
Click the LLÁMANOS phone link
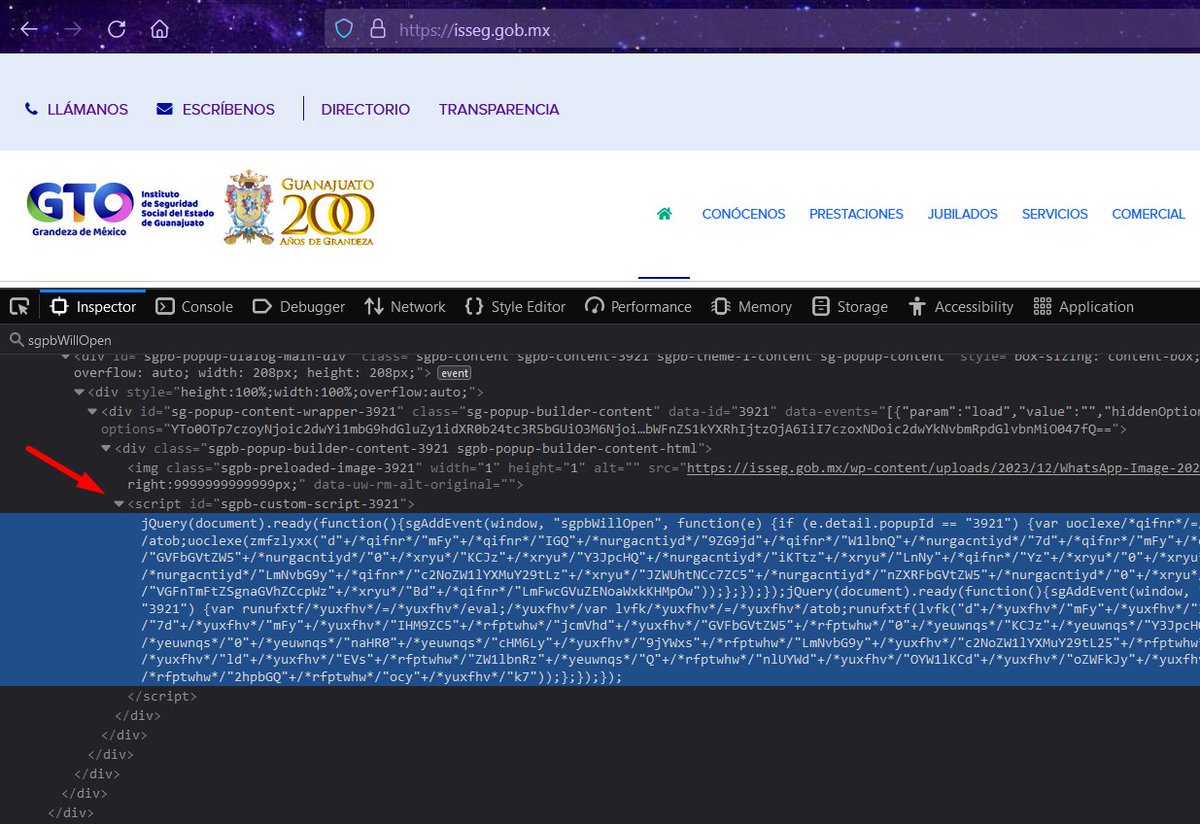click(77, 109)
